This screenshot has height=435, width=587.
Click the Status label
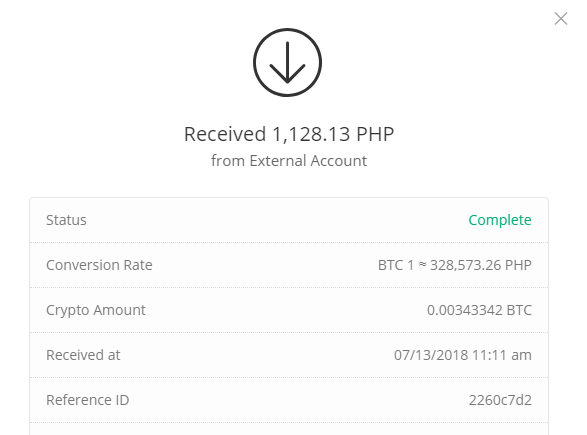coord(66,220)
